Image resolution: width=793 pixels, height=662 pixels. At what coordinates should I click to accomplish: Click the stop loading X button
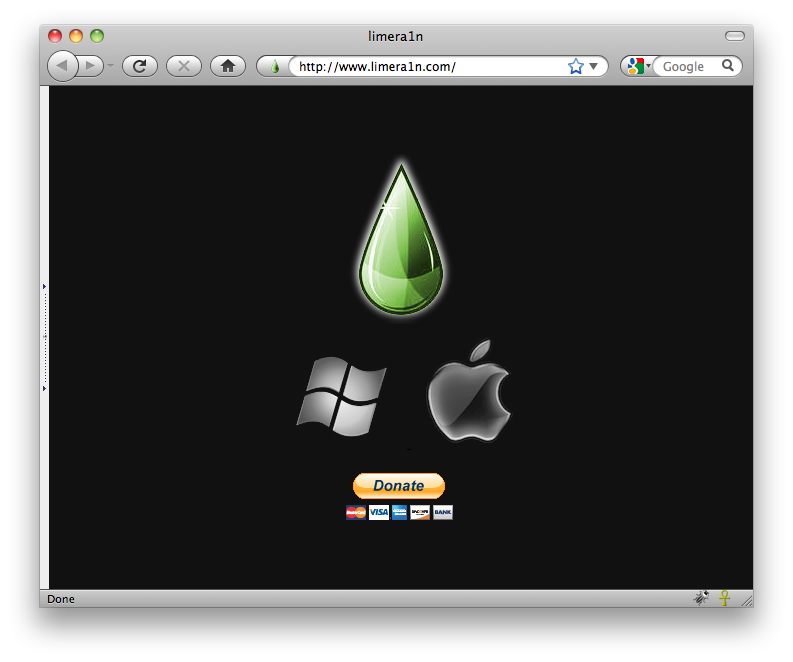[184, 66]
